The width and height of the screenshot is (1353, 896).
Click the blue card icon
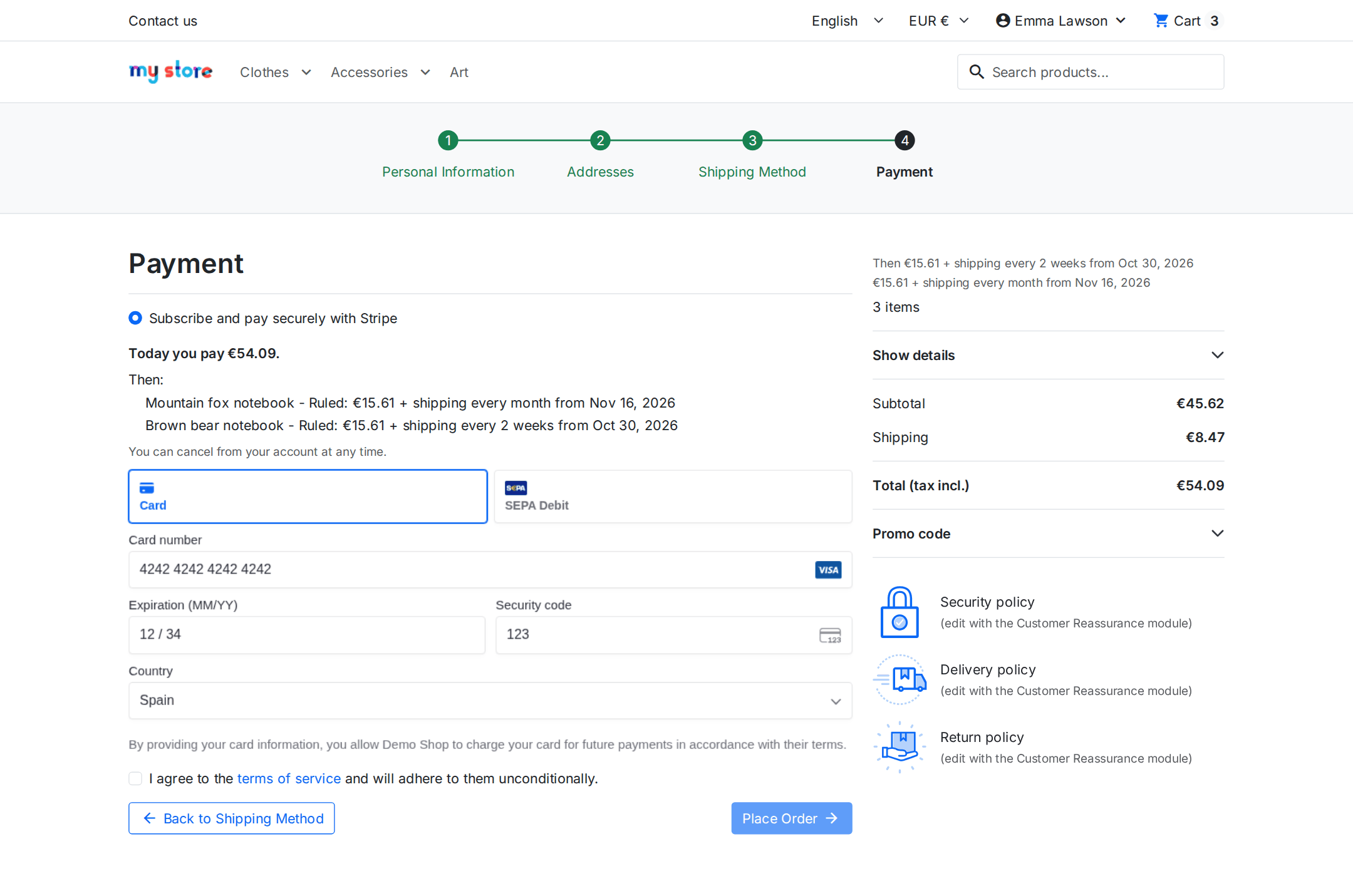point(147,488)
